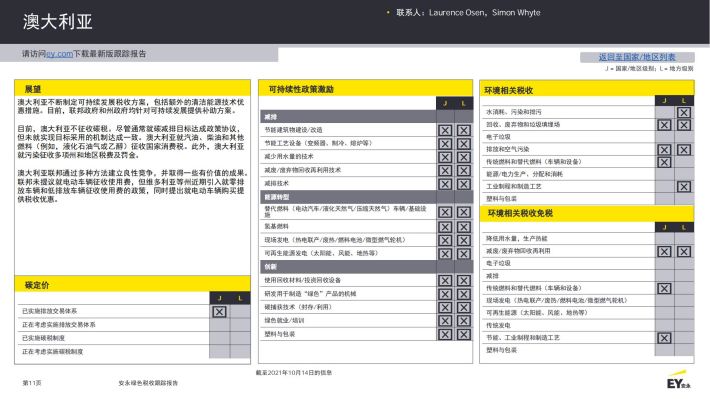Click the 截至2021年10月14日的信息 footnote
The image size is (710, 399).
point(294,373)
